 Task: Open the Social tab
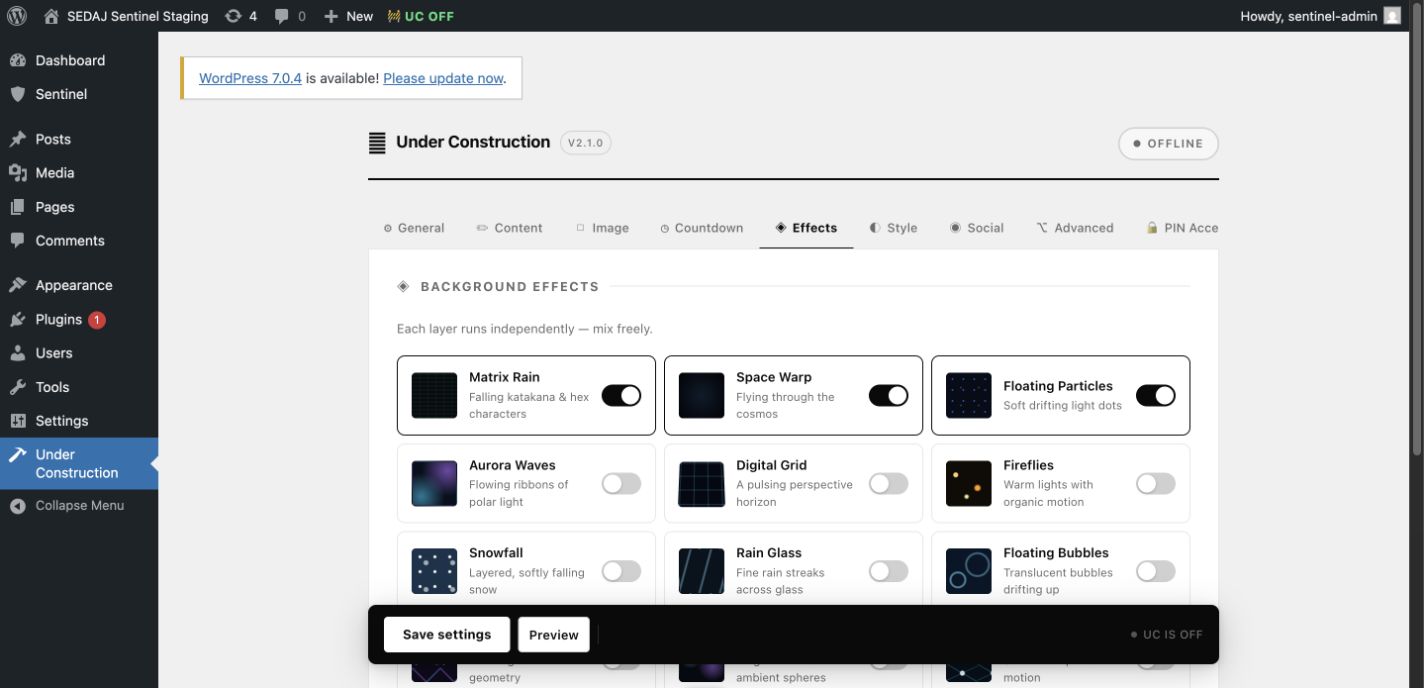point(976,228)
